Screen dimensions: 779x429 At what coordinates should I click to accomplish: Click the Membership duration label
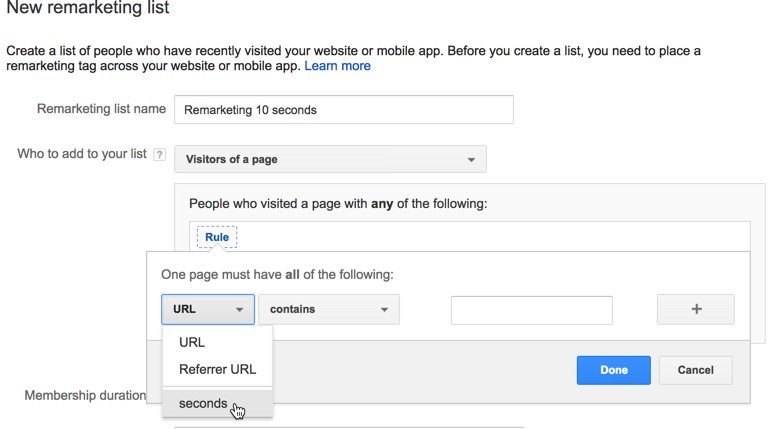(85, 395)
